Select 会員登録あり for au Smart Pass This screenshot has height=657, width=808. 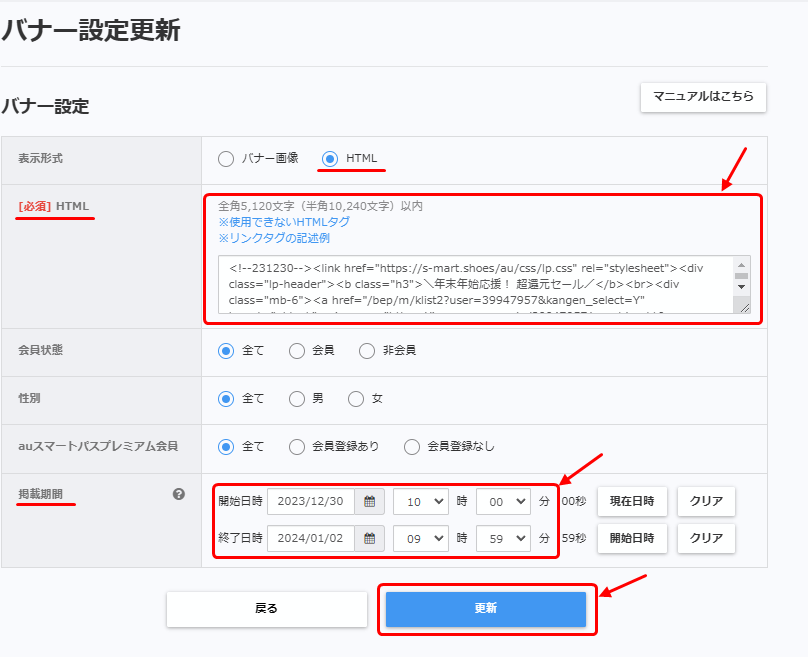point(296,447)
